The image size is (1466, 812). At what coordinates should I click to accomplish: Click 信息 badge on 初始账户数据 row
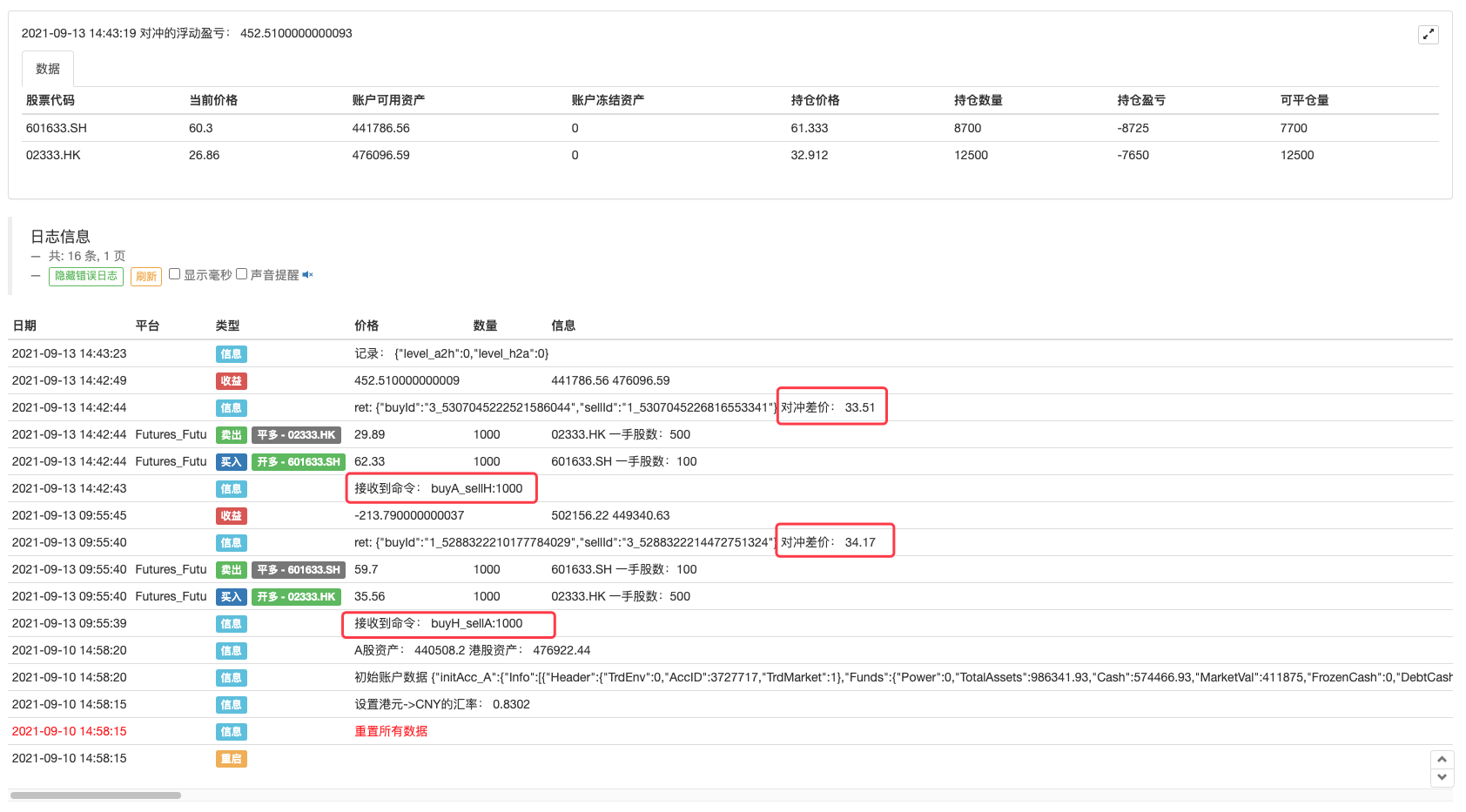(x=232, y=678)
